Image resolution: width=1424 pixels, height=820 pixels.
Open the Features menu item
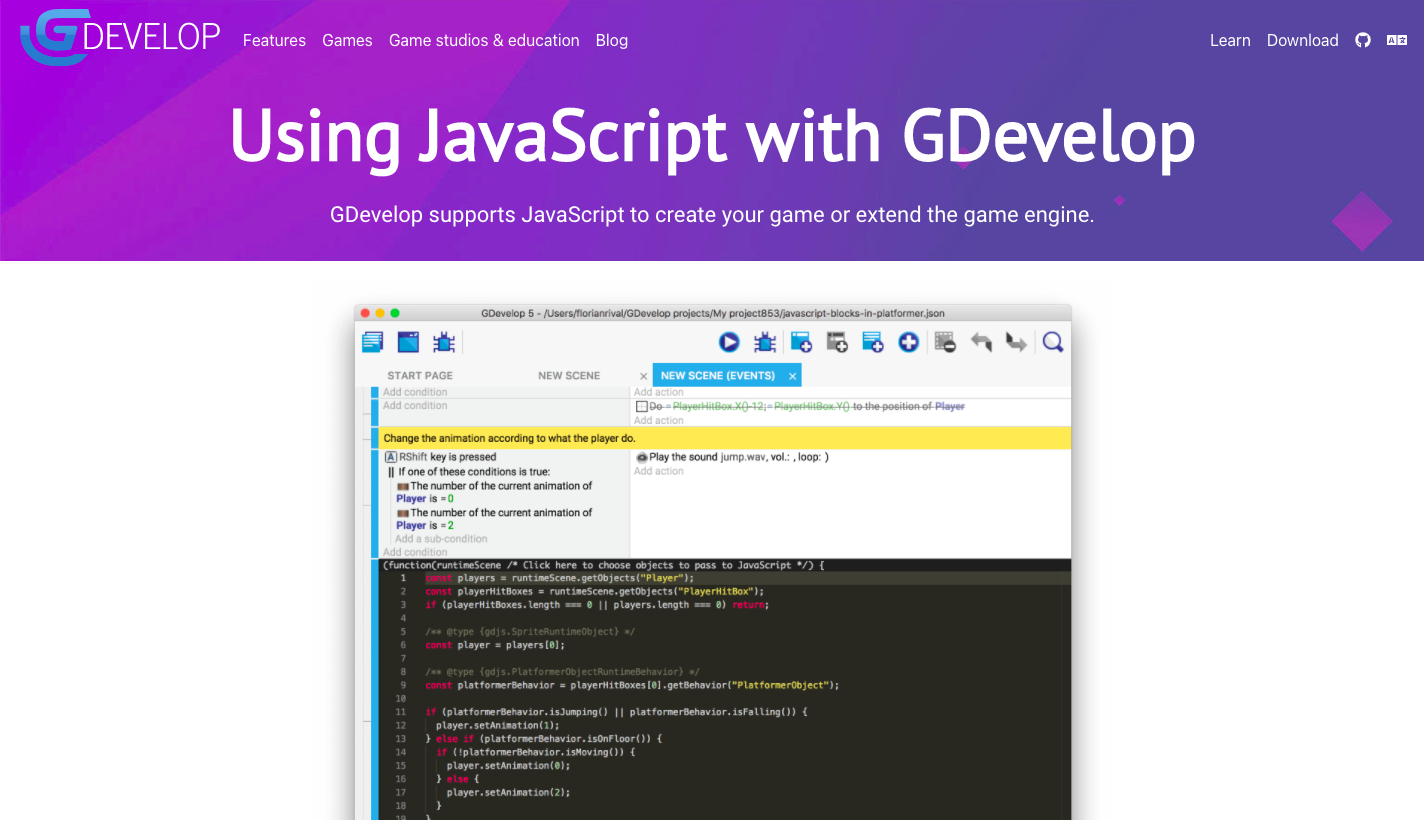coord(274,40)
